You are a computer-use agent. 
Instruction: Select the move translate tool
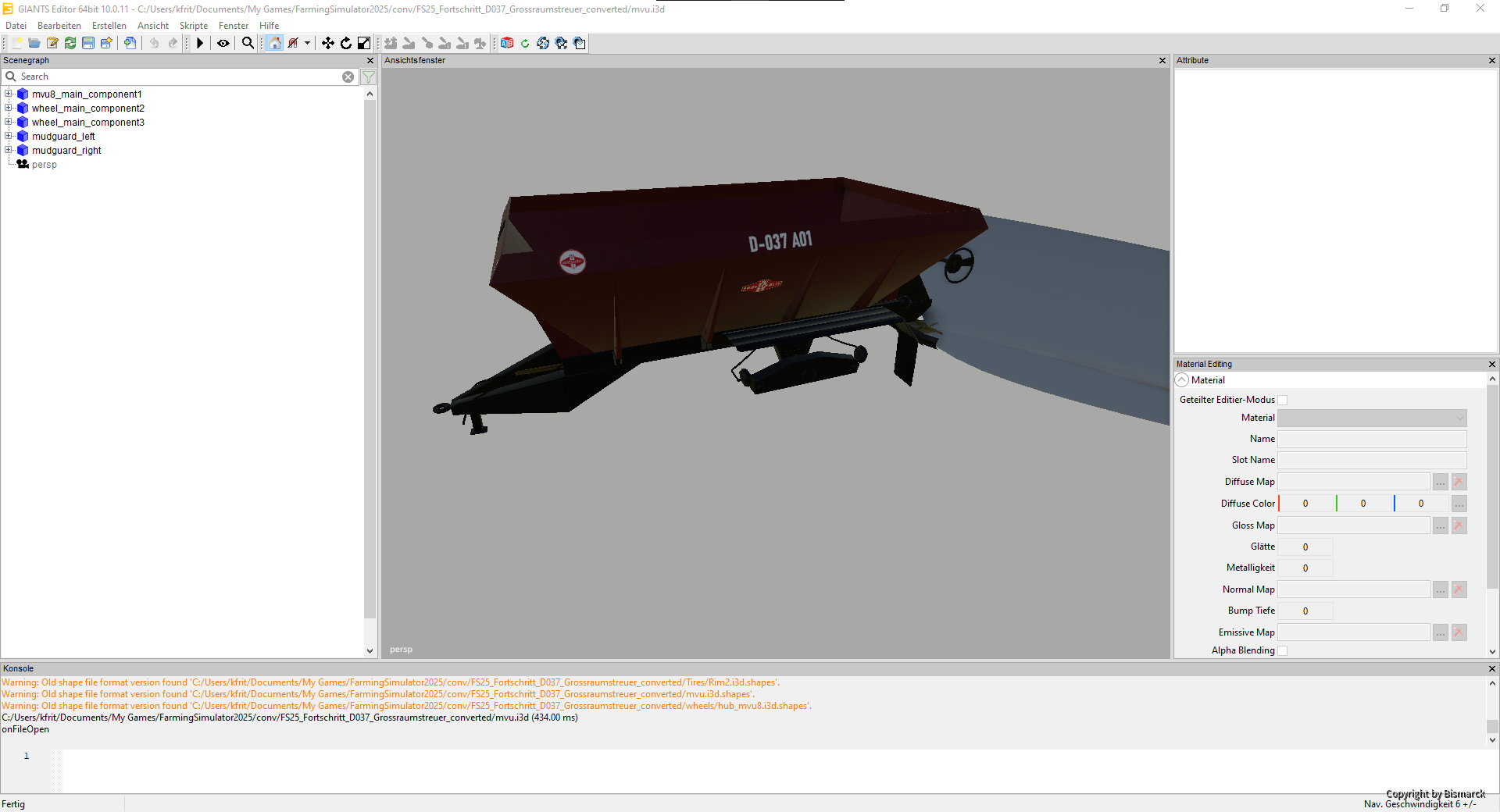[328, 43]
